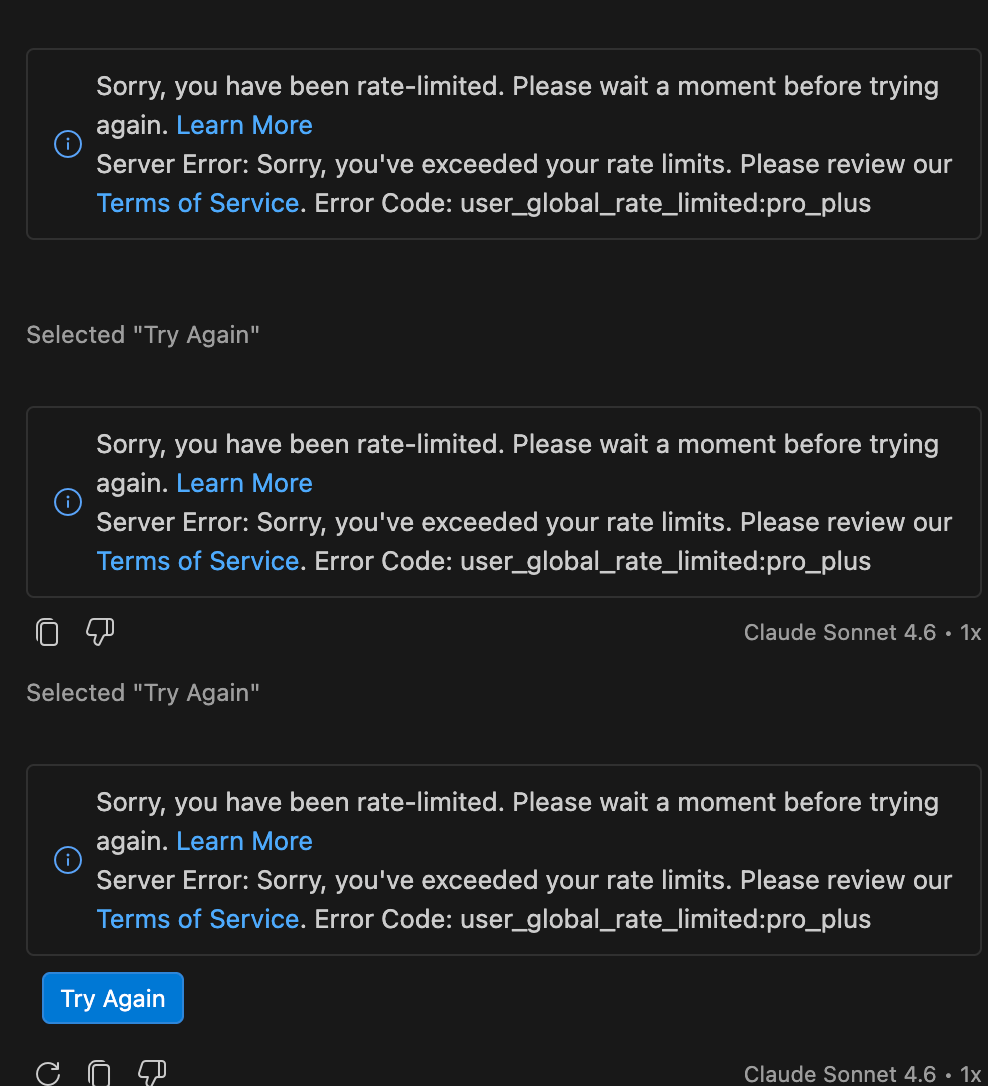
Task: Click the Claude Sonnet 4.6 label at the bottom
Action: pos(839,1075)
